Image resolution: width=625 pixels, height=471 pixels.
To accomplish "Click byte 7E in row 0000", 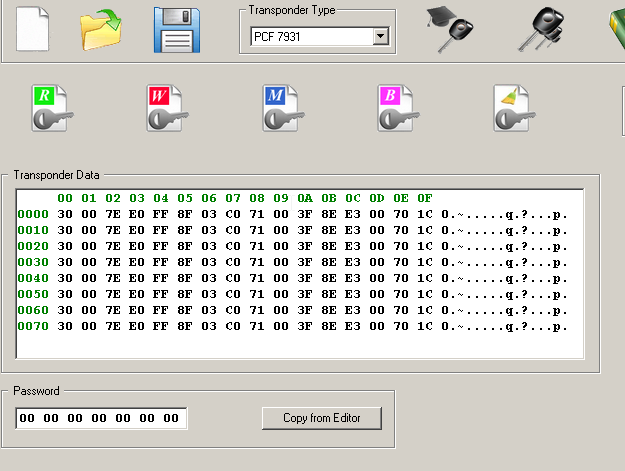I will tap(113, 214).
